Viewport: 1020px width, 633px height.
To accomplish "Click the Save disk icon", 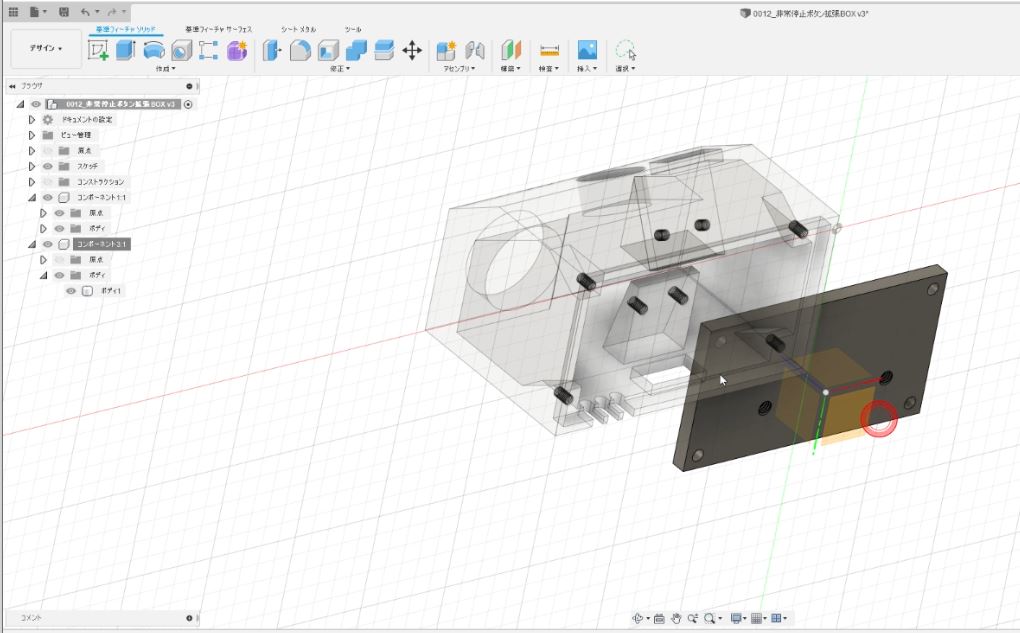I will click(x=65, y=11).
